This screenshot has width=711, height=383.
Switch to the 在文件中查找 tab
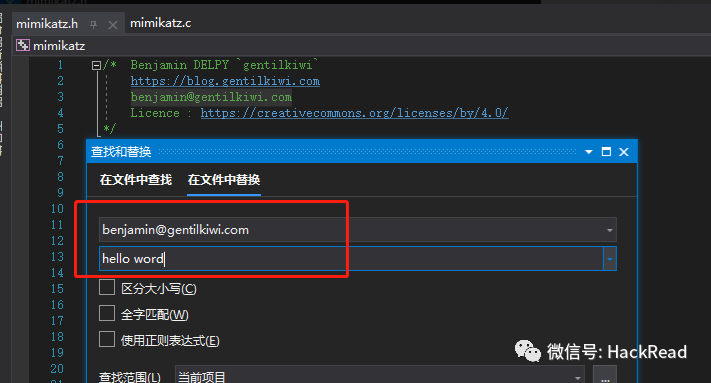[x=136, y=180]
